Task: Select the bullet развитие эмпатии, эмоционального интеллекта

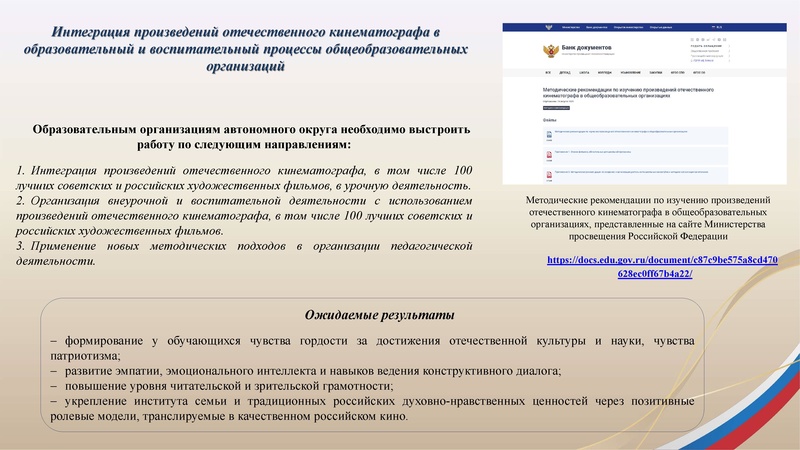Action: [x=306, y=371]
